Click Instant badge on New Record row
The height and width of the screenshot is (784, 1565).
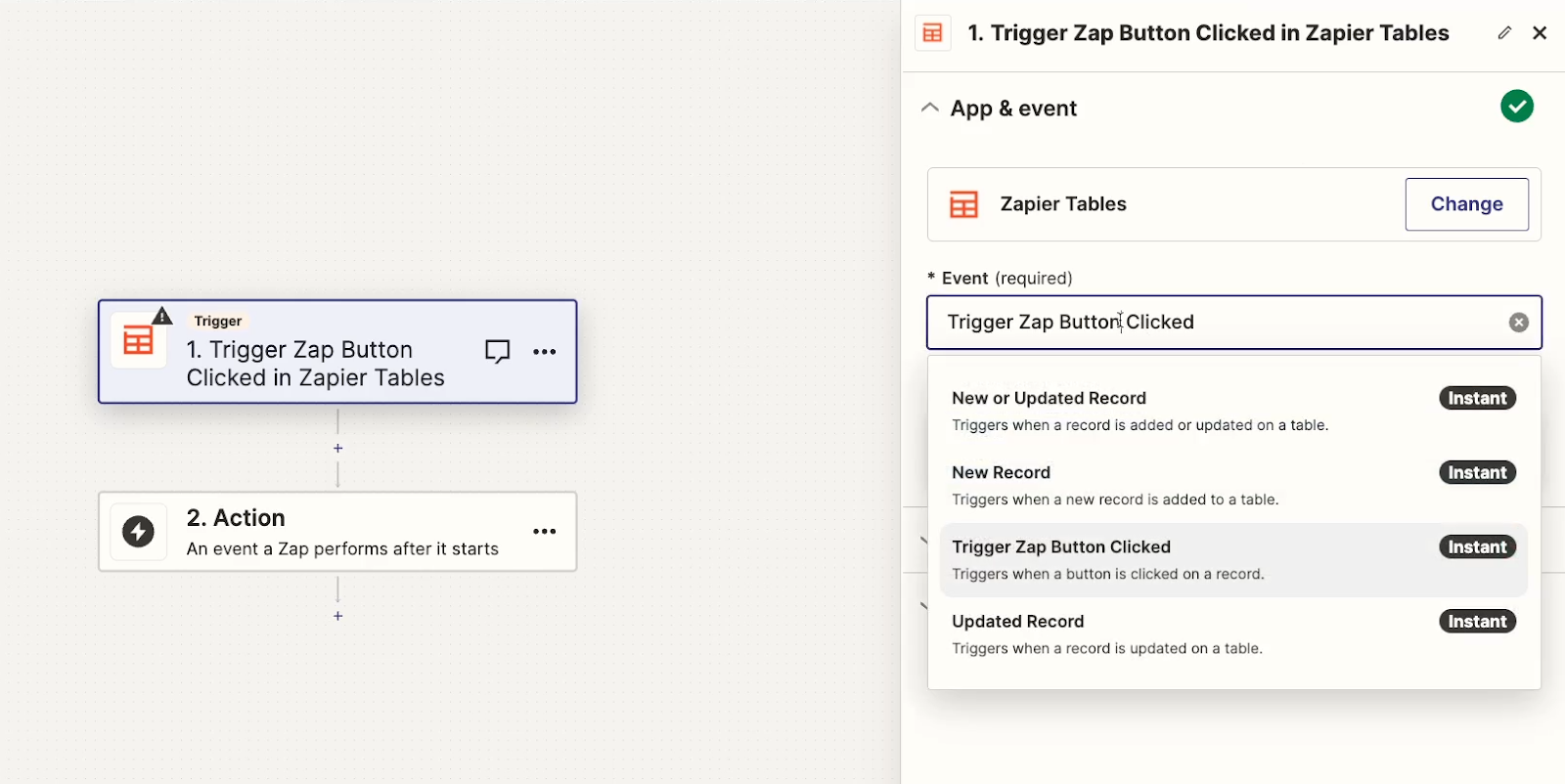(1477, 472)
